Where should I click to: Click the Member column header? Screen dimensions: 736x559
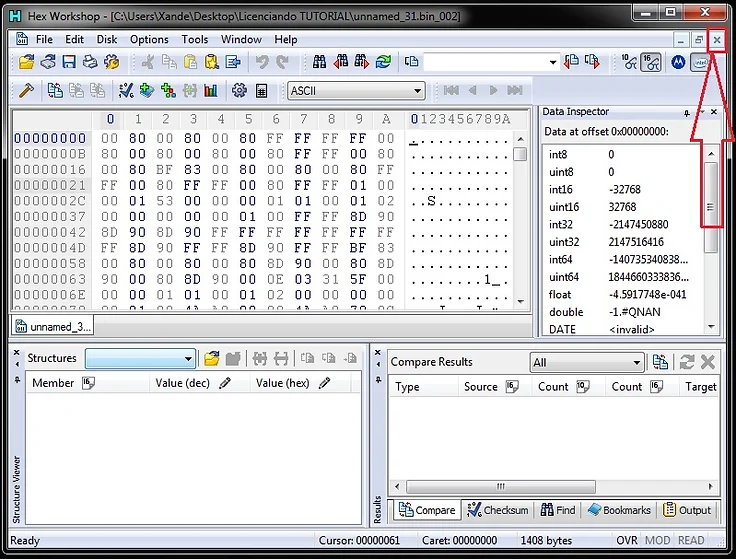[88, 383]
